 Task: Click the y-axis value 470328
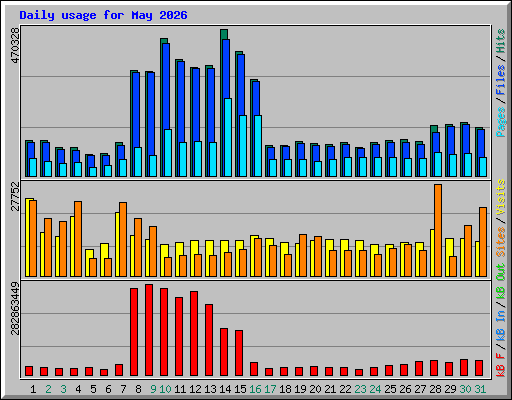click(15, 46)
